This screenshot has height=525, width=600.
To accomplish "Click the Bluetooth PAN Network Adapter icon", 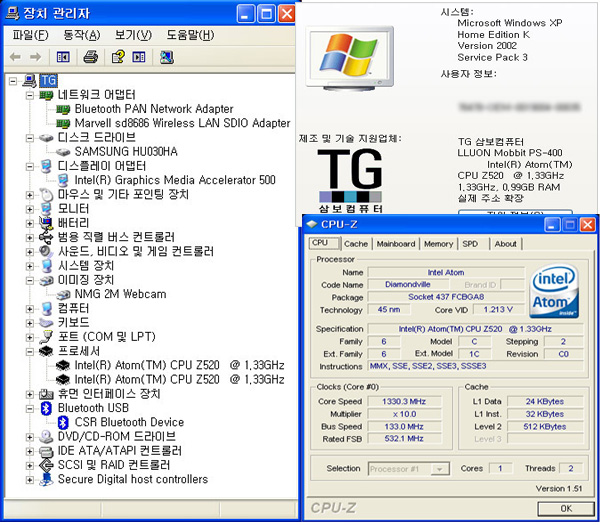I will coord(63,109).
